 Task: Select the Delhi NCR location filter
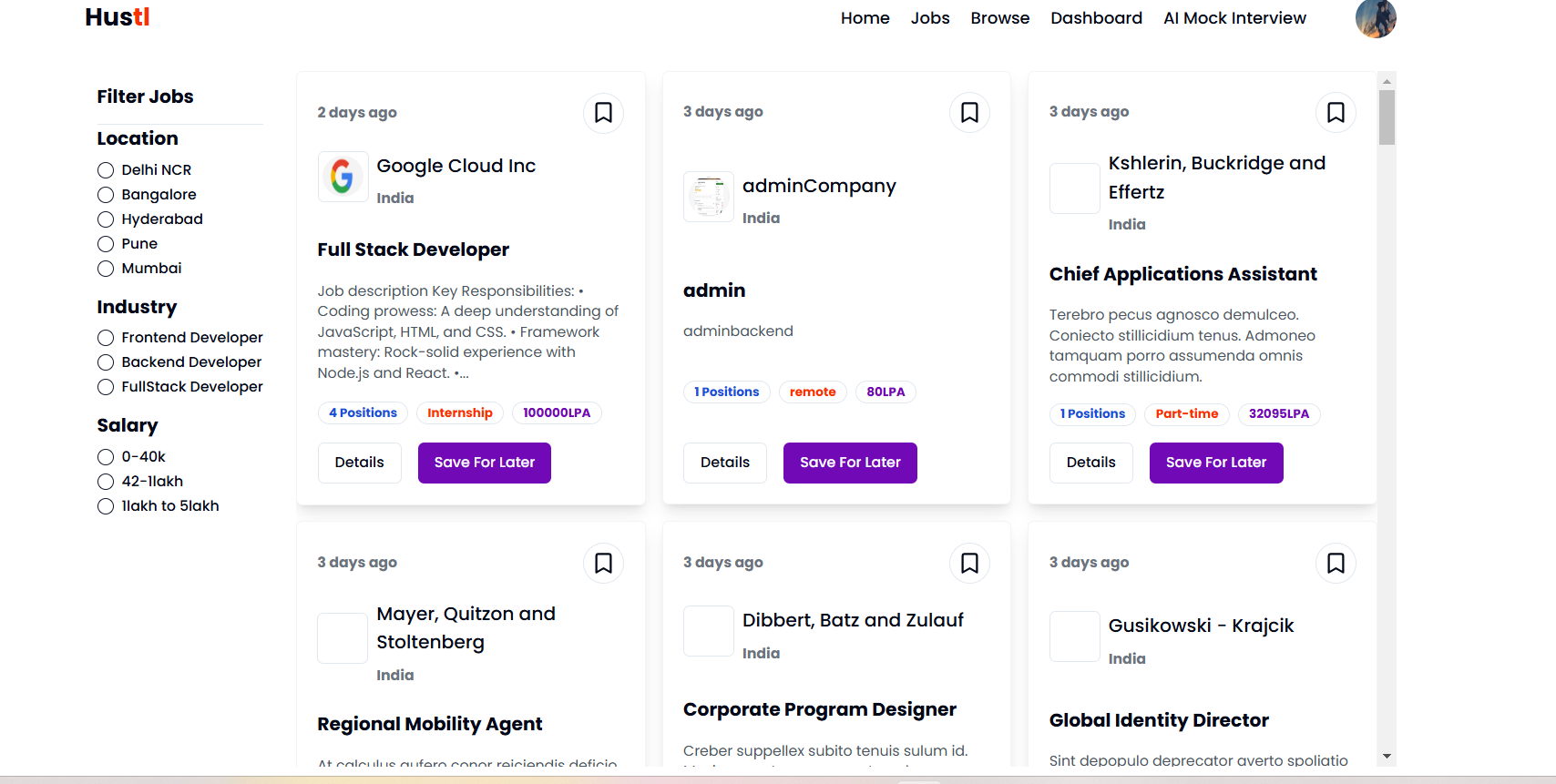pos(106,170)
